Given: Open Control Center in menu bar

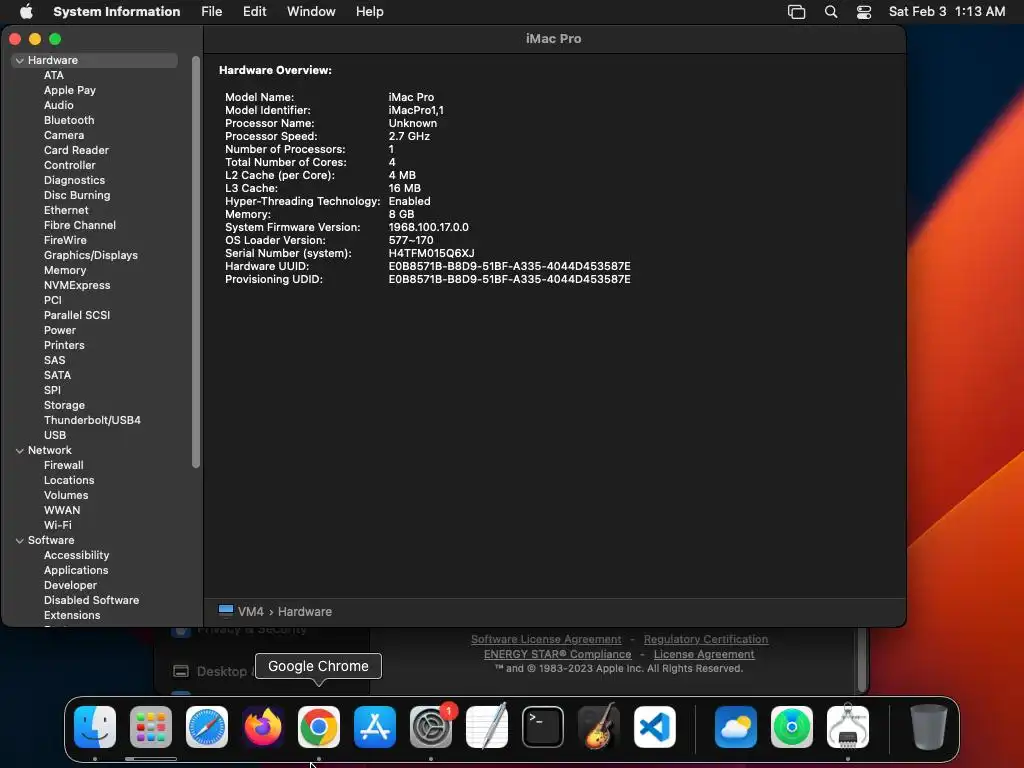Looking at the screenshot, I should point(864,12).
